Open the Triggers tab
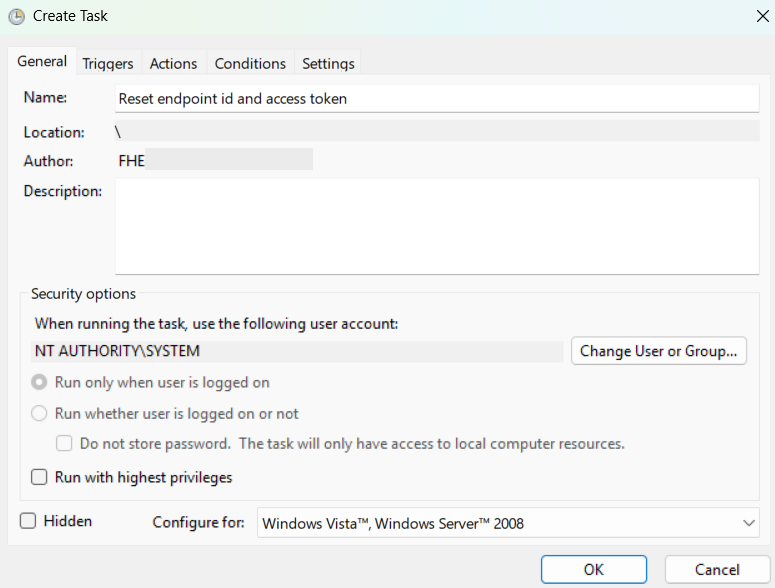Image resolution: width=775 pixels, height=588 pixels. tap(108, 63)
